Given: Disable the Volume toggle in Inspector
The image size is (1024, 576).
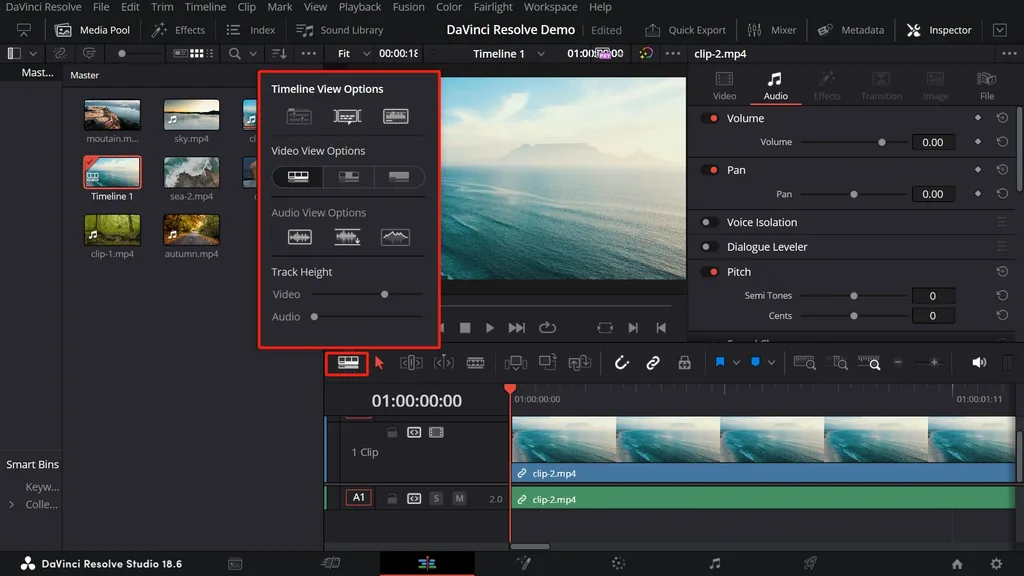Looking at the screenshot, I should (x=710, y=118).
